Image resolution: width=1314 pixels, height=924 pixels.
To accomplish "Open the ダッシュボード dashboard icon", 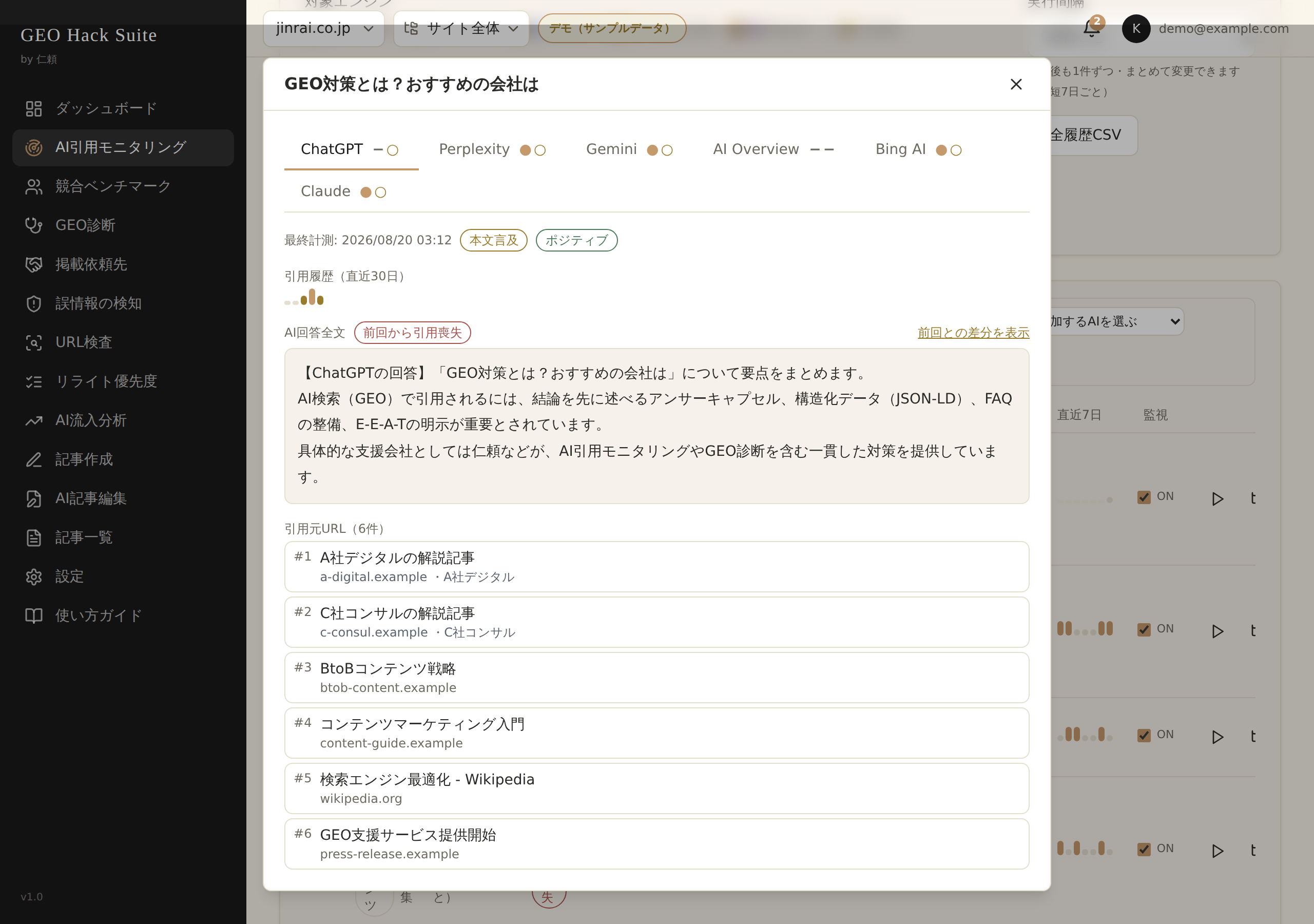I will (34, 109).
